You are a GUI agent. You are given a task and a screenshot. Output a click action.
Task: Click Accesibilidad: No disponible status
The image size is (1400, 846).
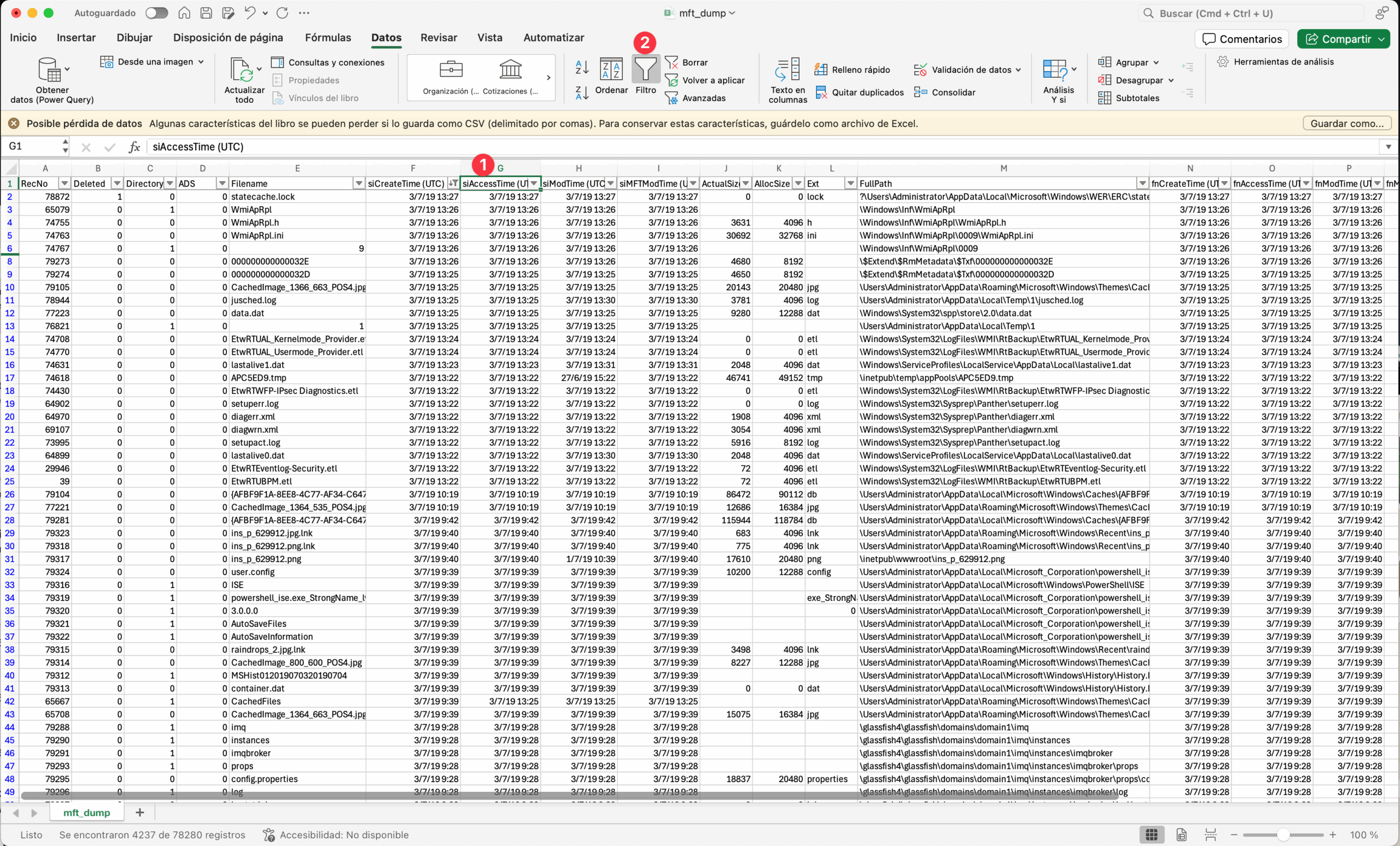click(x=336, y=835)
